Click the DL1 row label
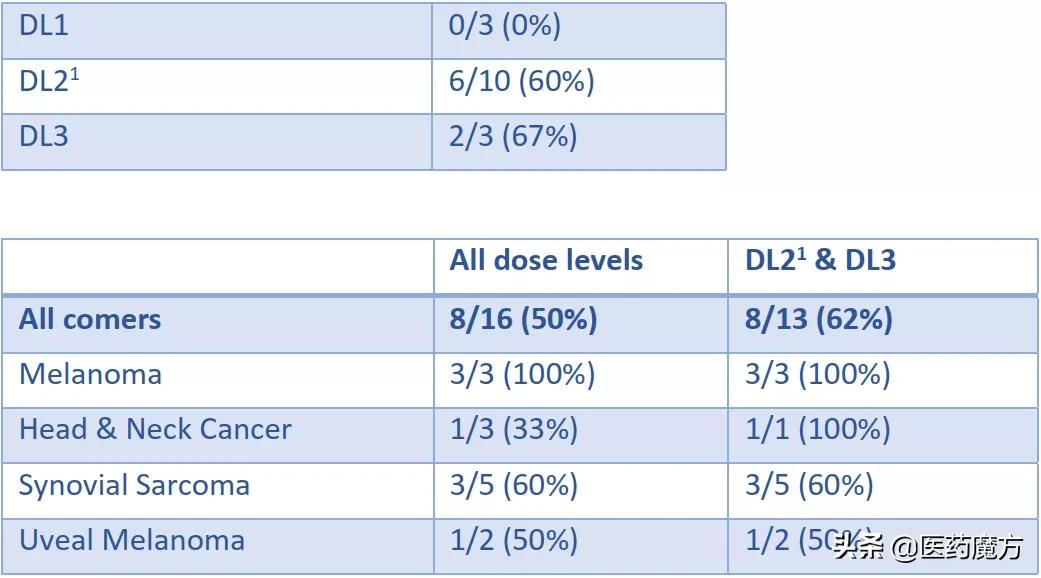1041x578 pixels. point(44,26)
